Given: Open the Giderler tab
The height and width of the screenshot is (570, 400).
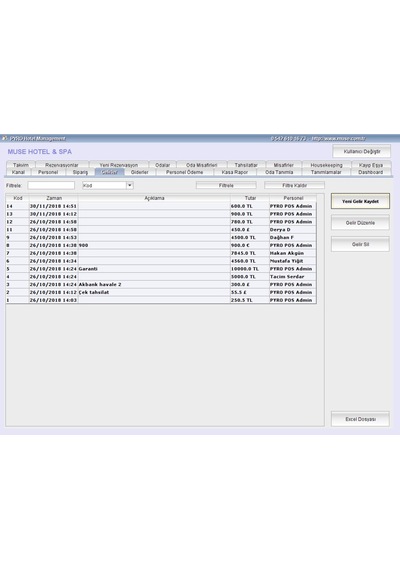Looking at the screenshot, I should pyautogui.click(x=140, y=172).
